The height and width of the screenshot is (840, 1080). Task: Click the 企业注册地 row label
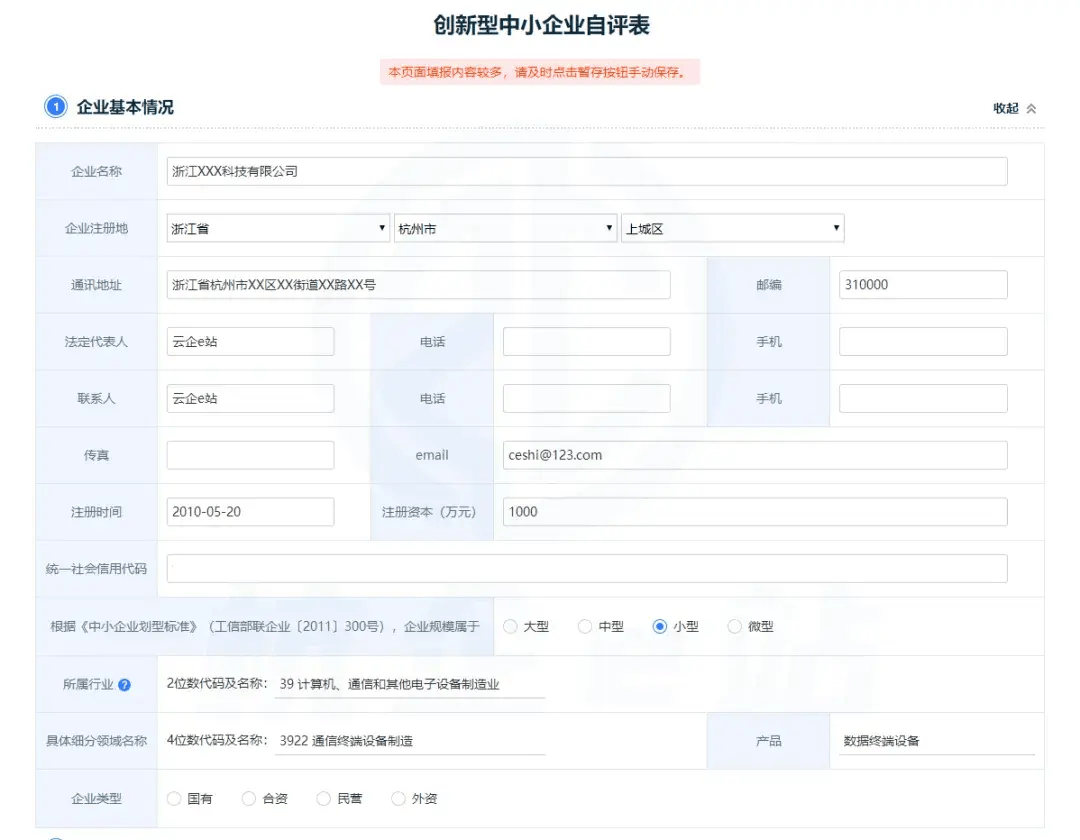[x=96, y=229]
